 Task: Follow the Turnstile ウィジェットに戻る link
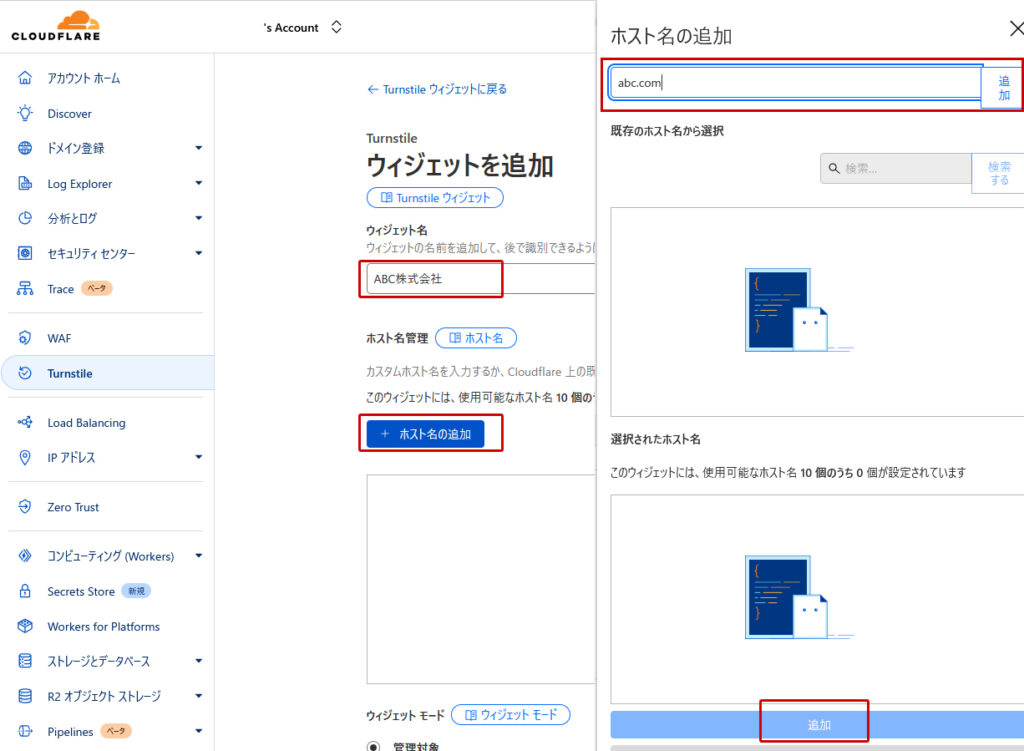pyautogui.click(x=437, y=89)
